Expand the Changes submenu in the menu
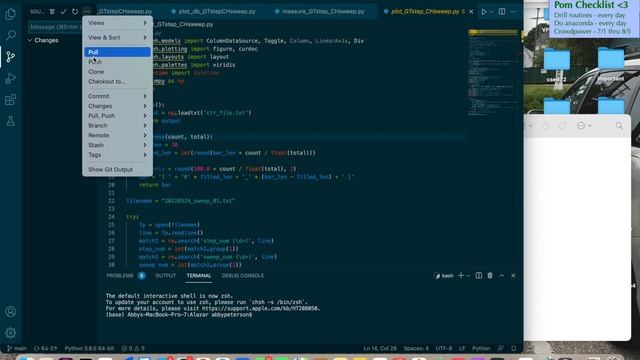The image size is (640, 360). pyautogui.click(x=117, y=106)
